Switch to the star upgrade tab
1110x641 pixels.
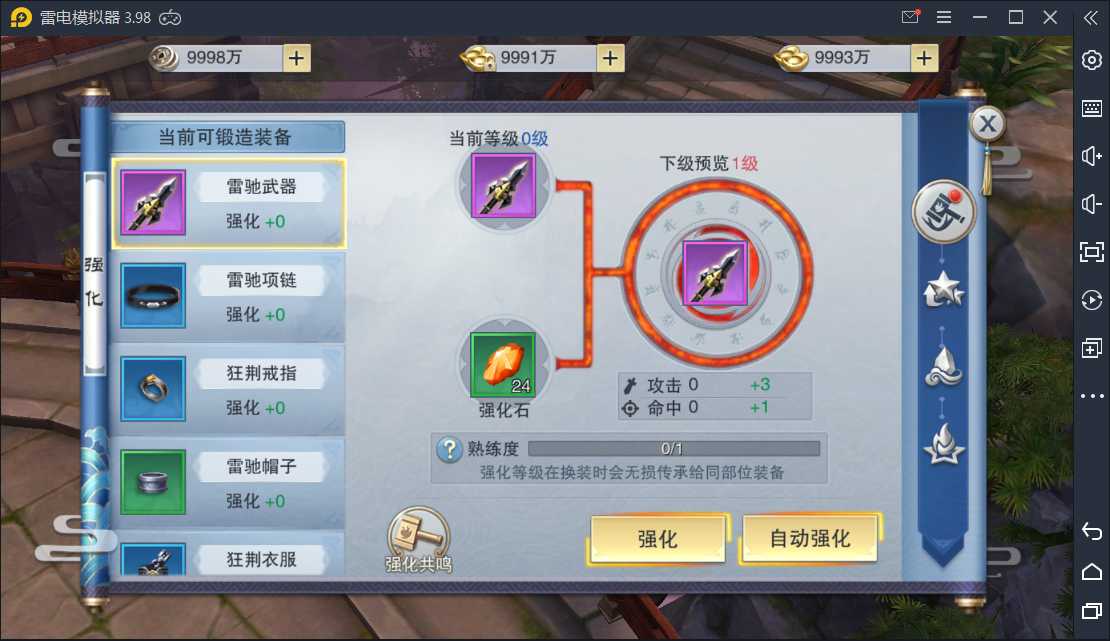943,290
